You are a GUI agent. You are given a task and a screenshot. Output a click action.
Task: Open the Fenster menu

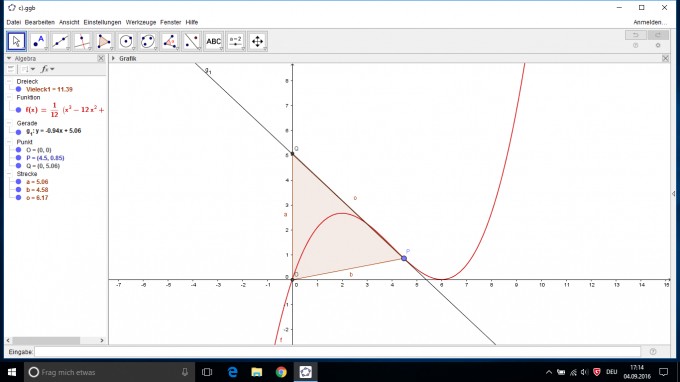tap(170, 22)
